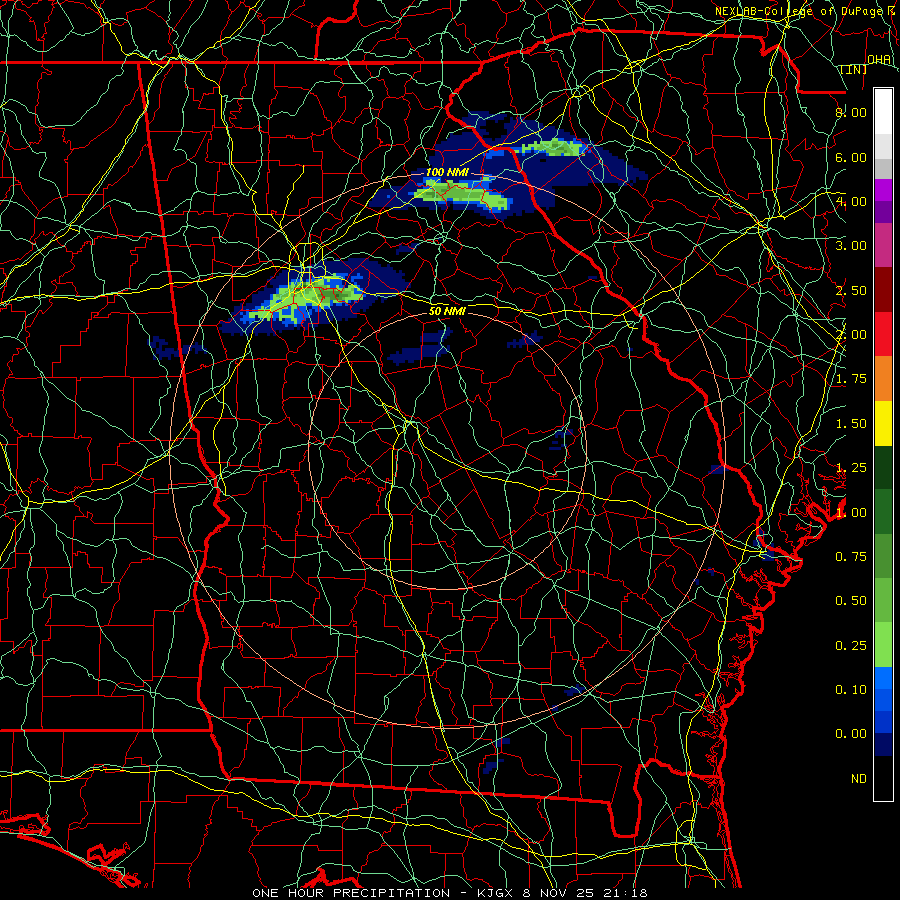Click the "100 NMI" range ring label
The width and height of the screenshot is (900, 900).
447,172
